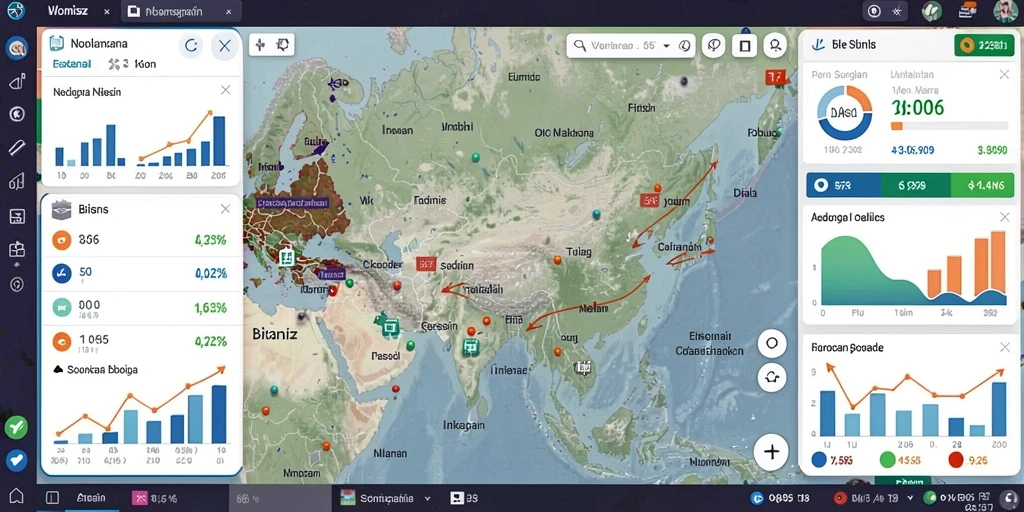This screenshot has width=1024, height=512.
Task: Click the circle button above the map zoom control
Action: [772, 343]
